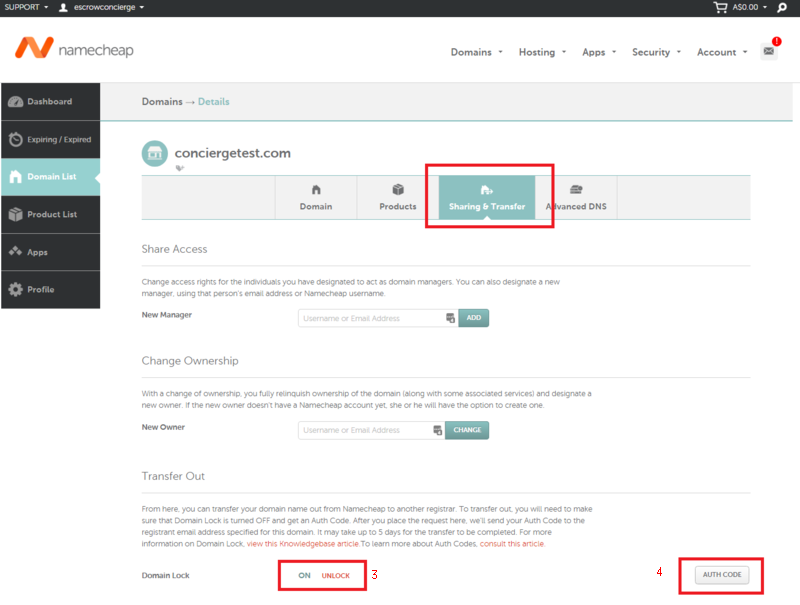This screenshot has height=605, width=800.
Task: Expand the Domains dropdown menu
Action: point(476,52)
